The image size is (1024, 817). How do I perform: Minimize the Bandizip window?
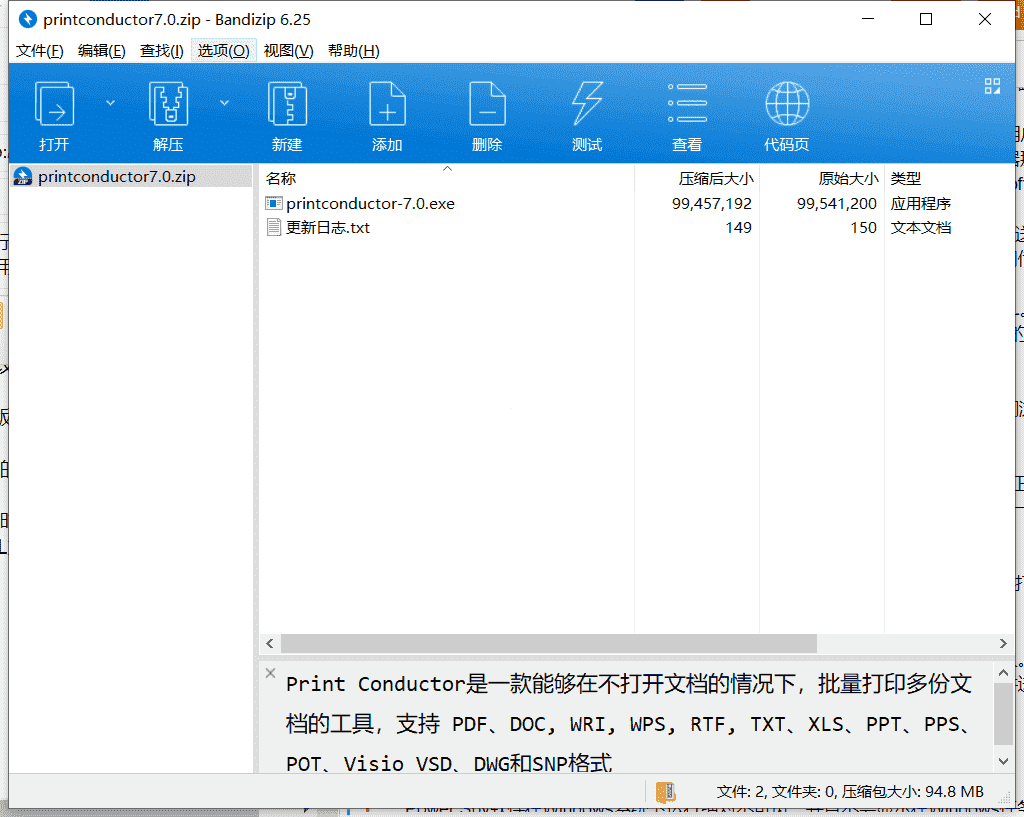(x=868, y=20)
